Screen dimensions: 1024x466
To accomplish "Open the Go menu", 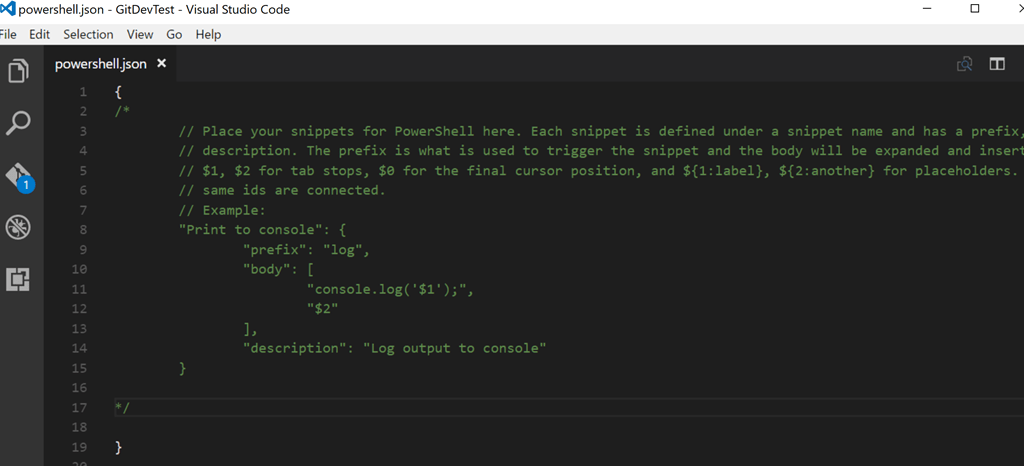I will 174,35.
